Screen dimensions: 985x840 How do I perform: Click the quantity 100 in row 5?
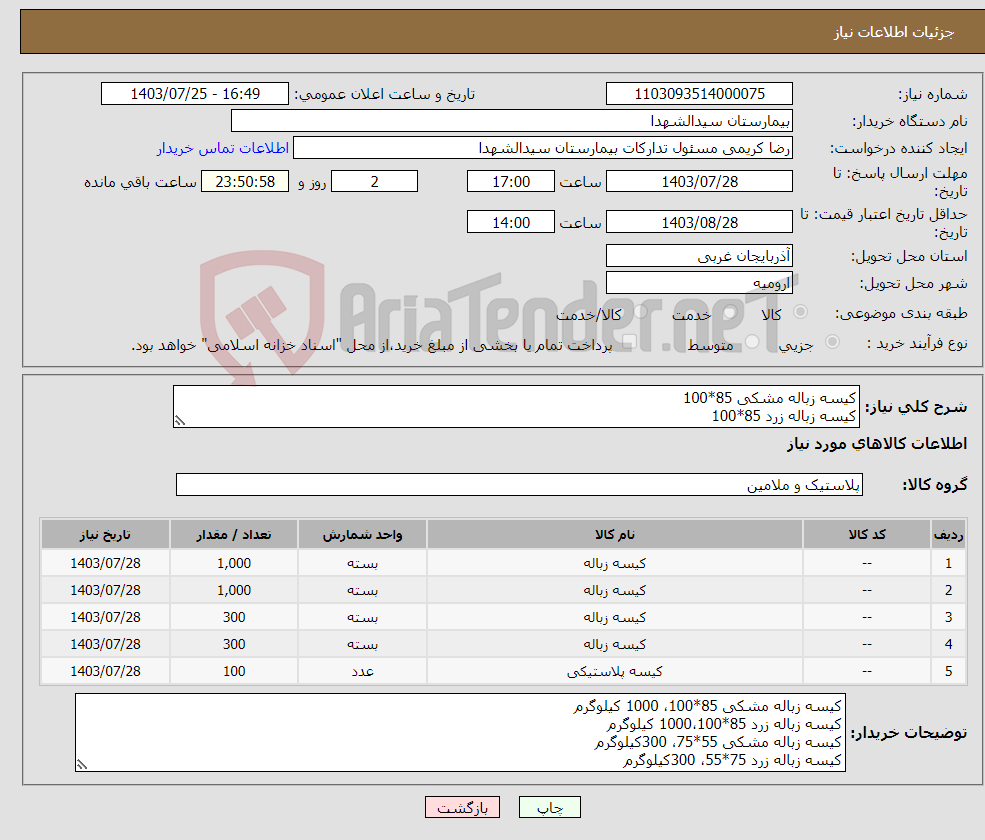coord(234,672)
